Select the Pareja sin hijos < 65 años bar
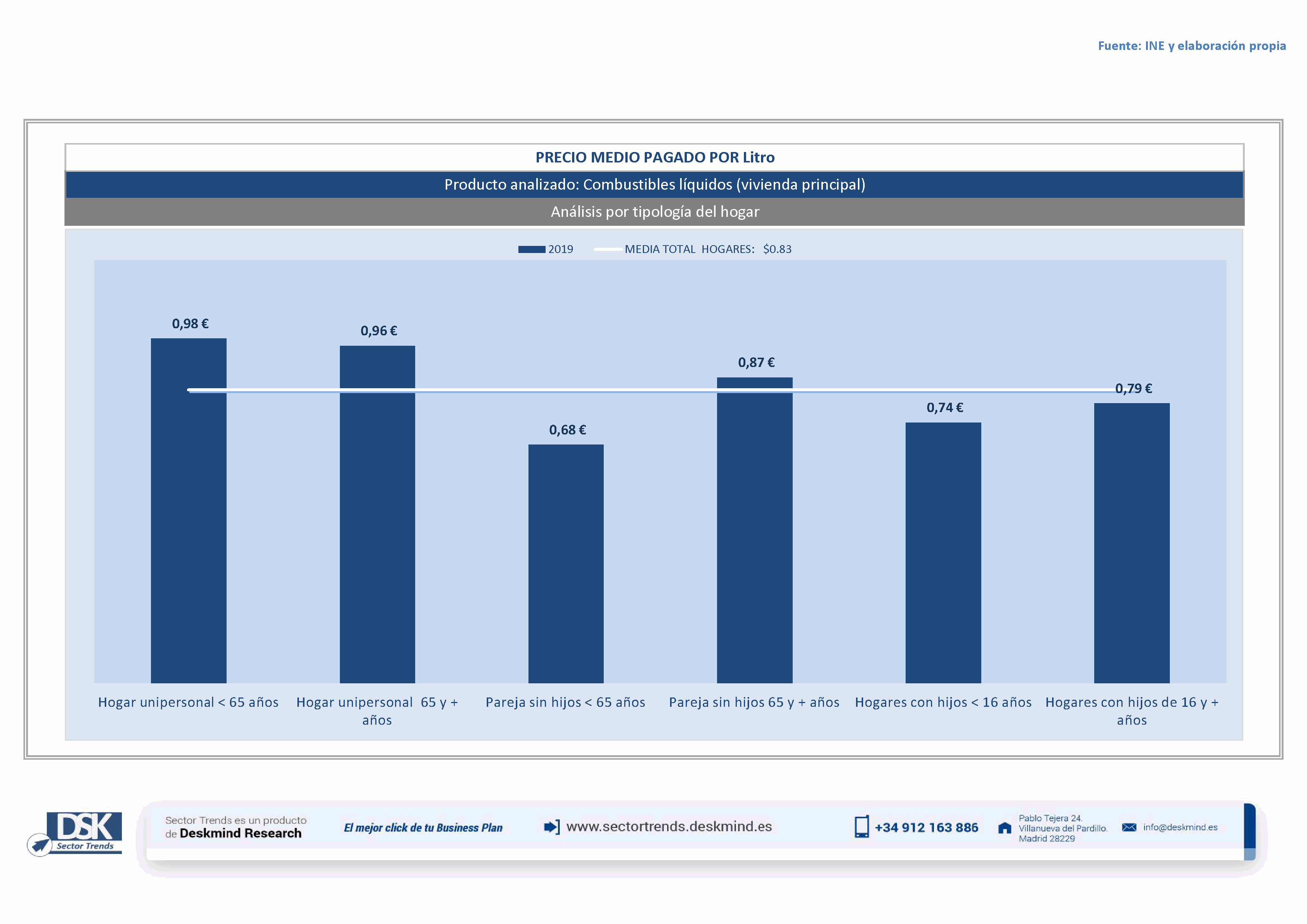 (x=566, y=563)
